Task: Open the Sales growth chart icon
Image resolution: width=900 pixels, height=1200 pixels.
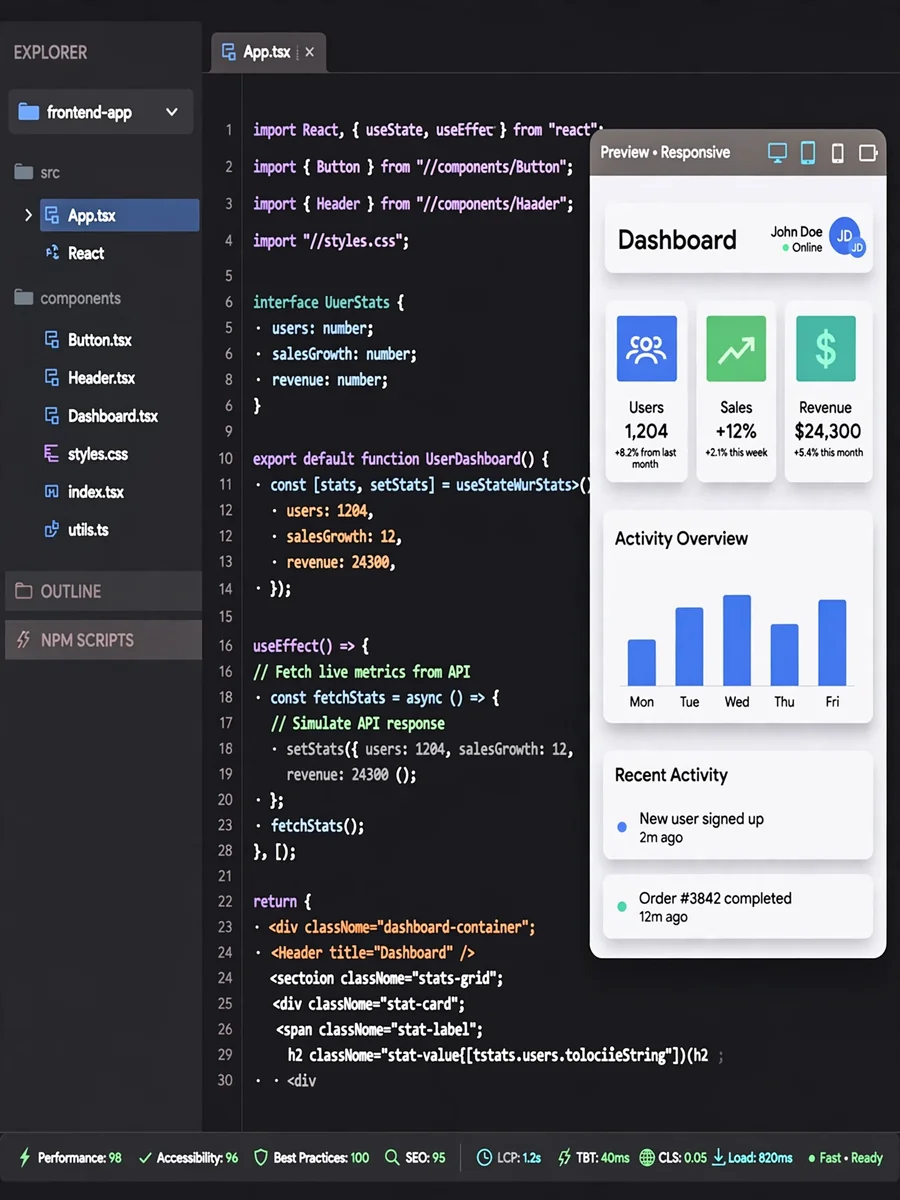Action: (x=736, y=349)
